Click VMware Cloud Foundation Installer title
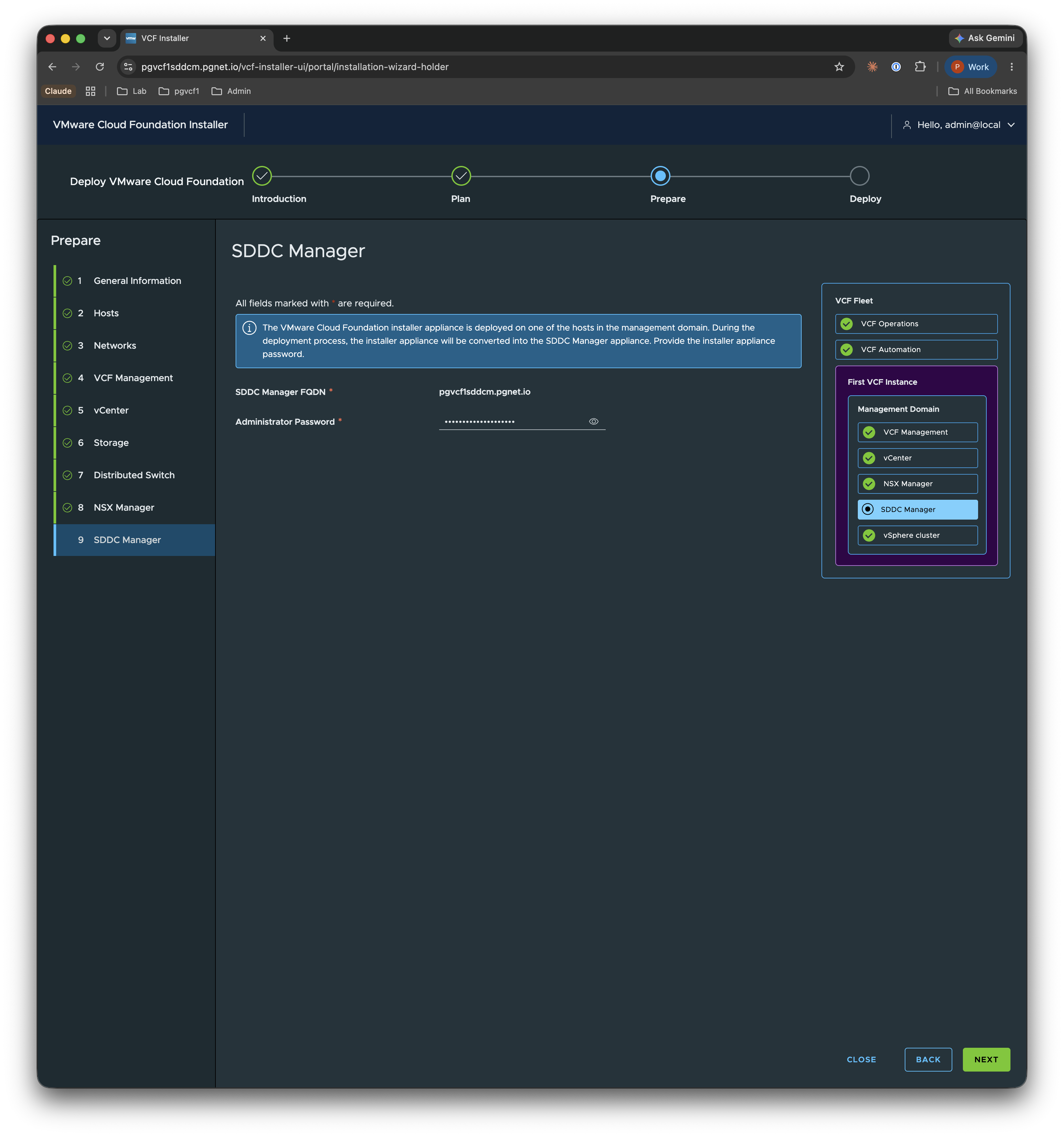The width and height of the screenshot is (1064, 1137). (x=140, y=125)
